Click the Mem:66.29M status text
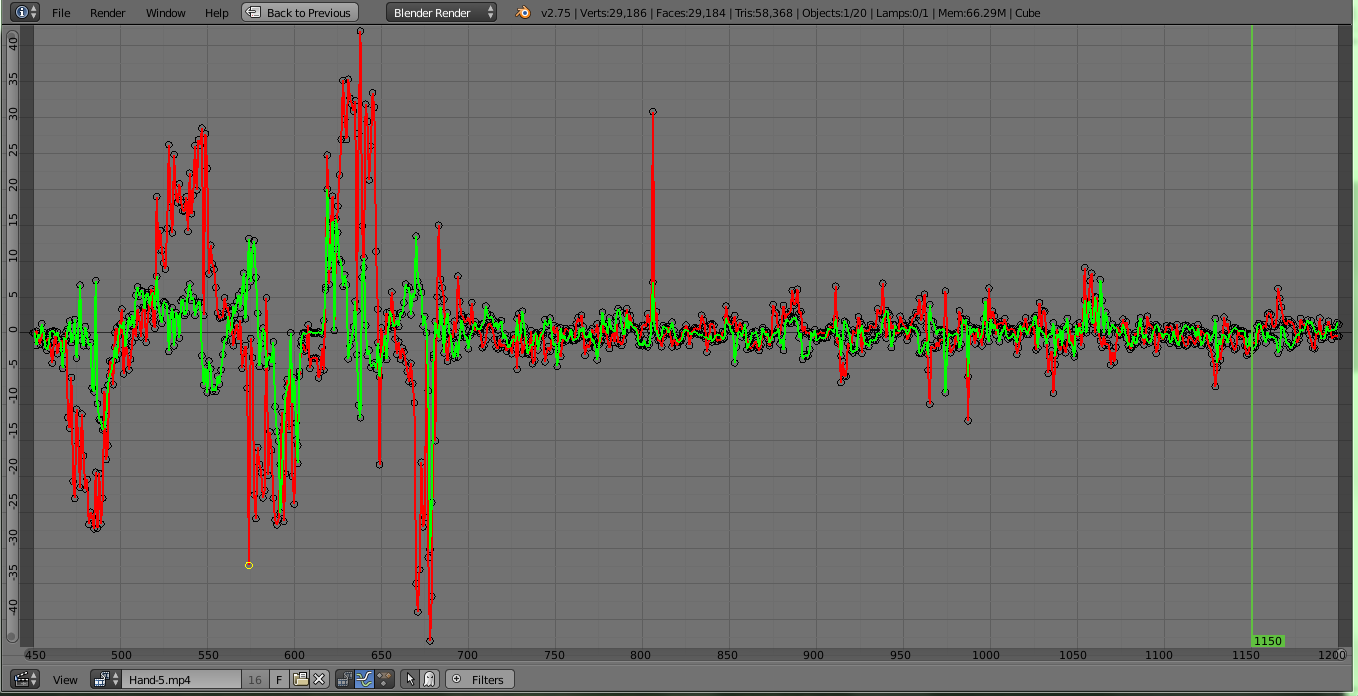This screenshot has height=696, width=1358. (x=973, y=13)
